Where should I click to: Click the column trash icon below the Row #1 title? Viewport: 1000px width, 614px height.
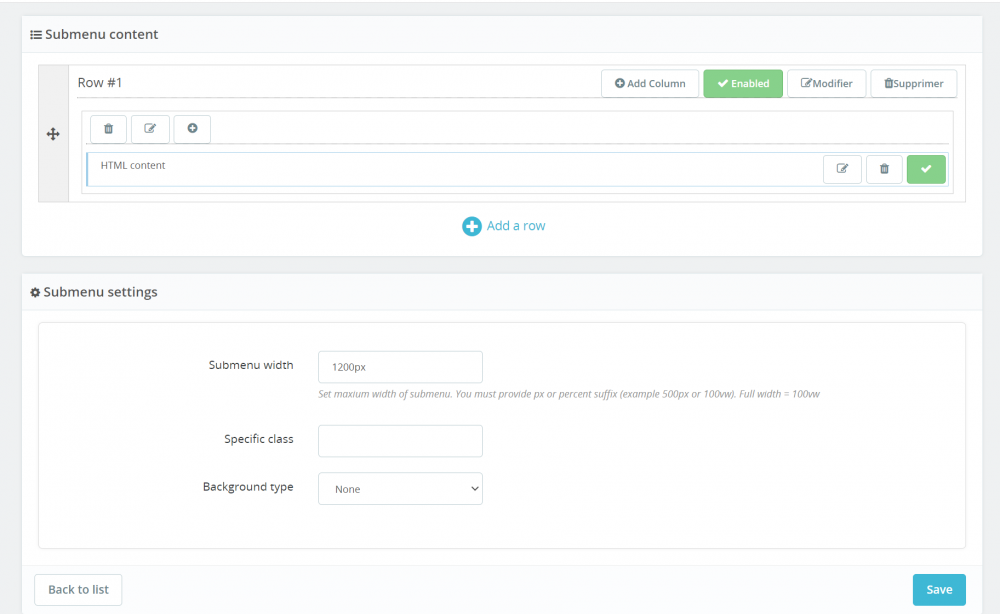(x=108, y=129)
